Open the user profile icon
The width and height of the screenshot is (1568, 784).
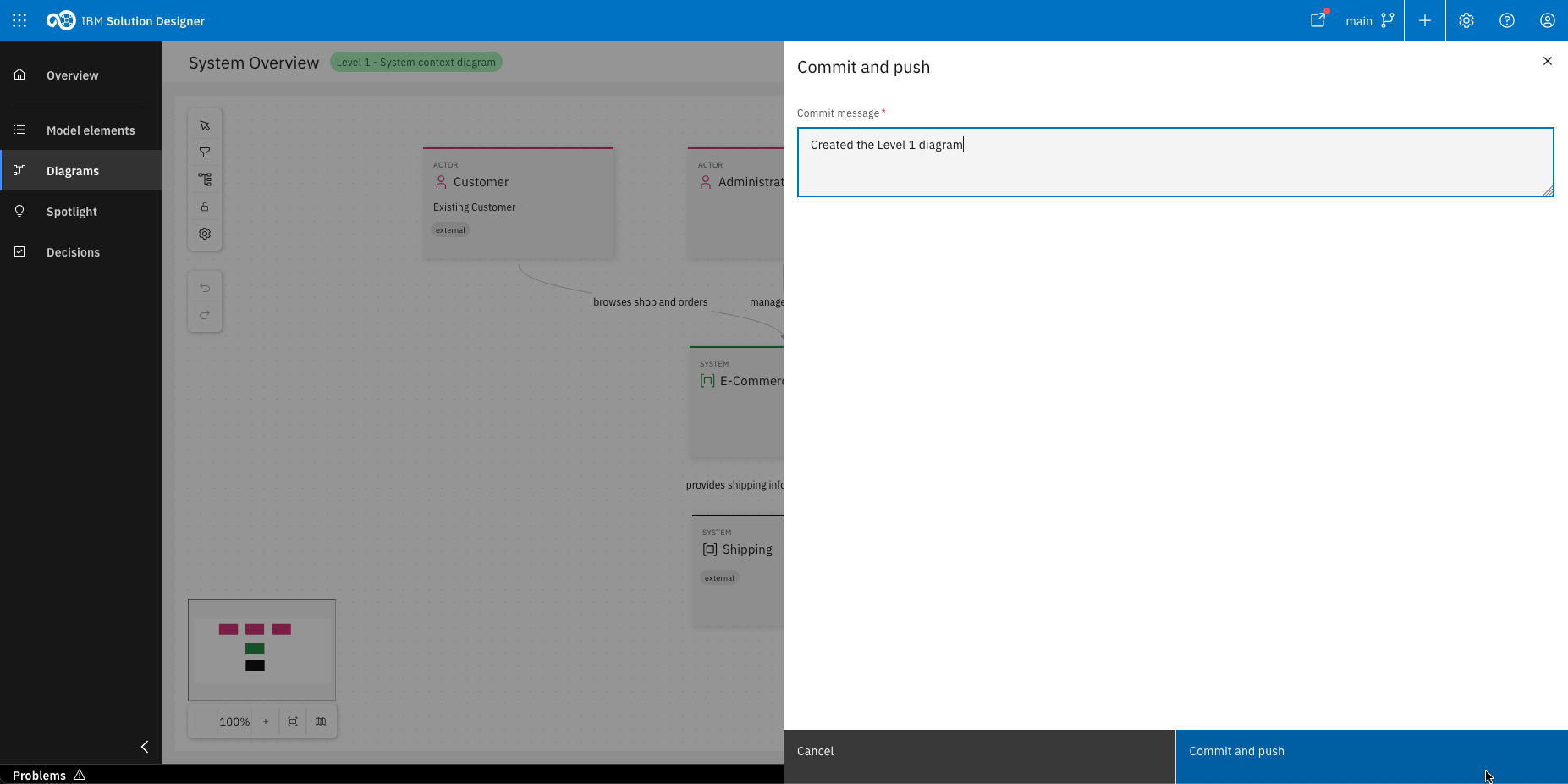point(1548,20)
